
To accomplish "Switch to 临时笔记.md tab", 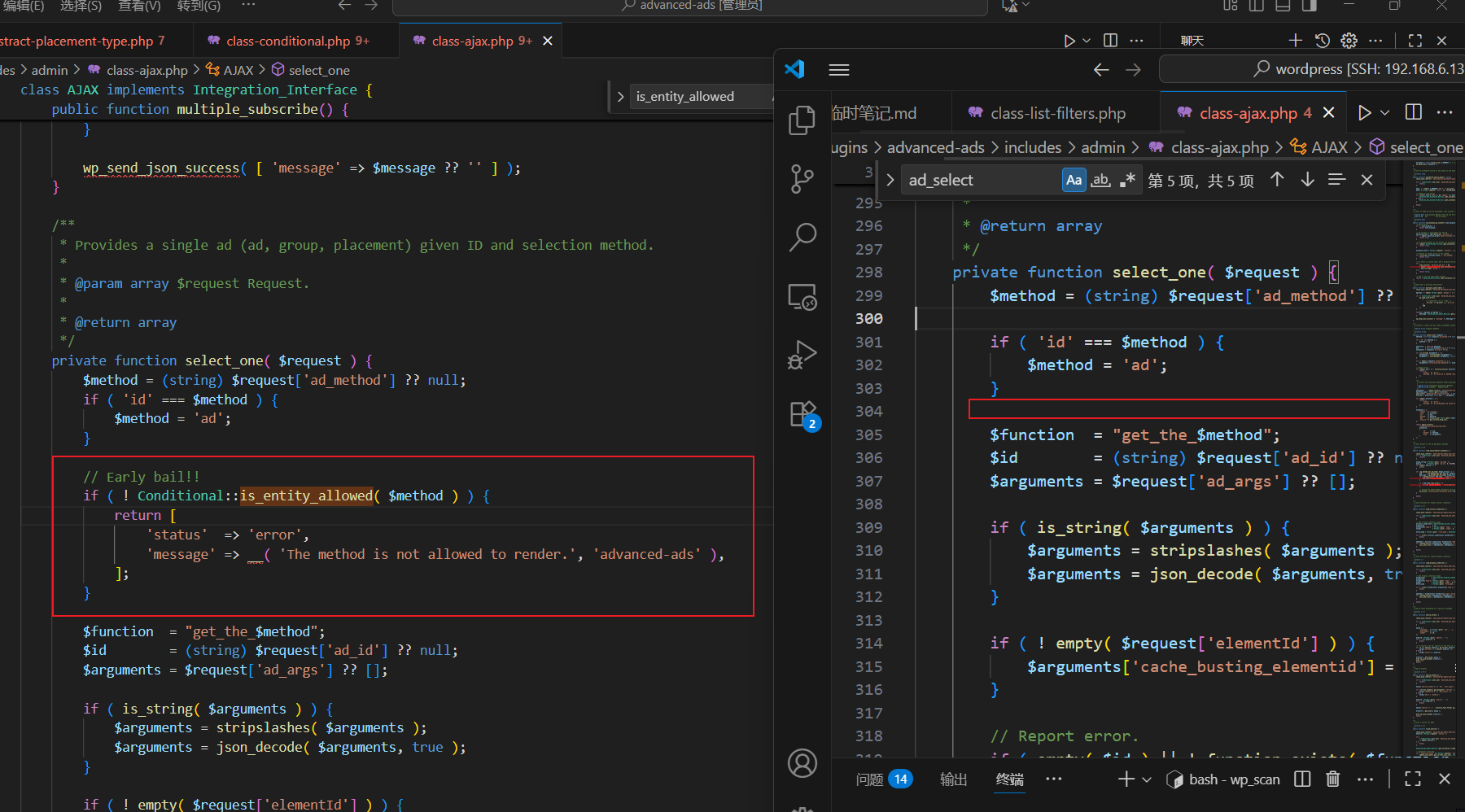I will pyautogui.click(x=874, y=113).
